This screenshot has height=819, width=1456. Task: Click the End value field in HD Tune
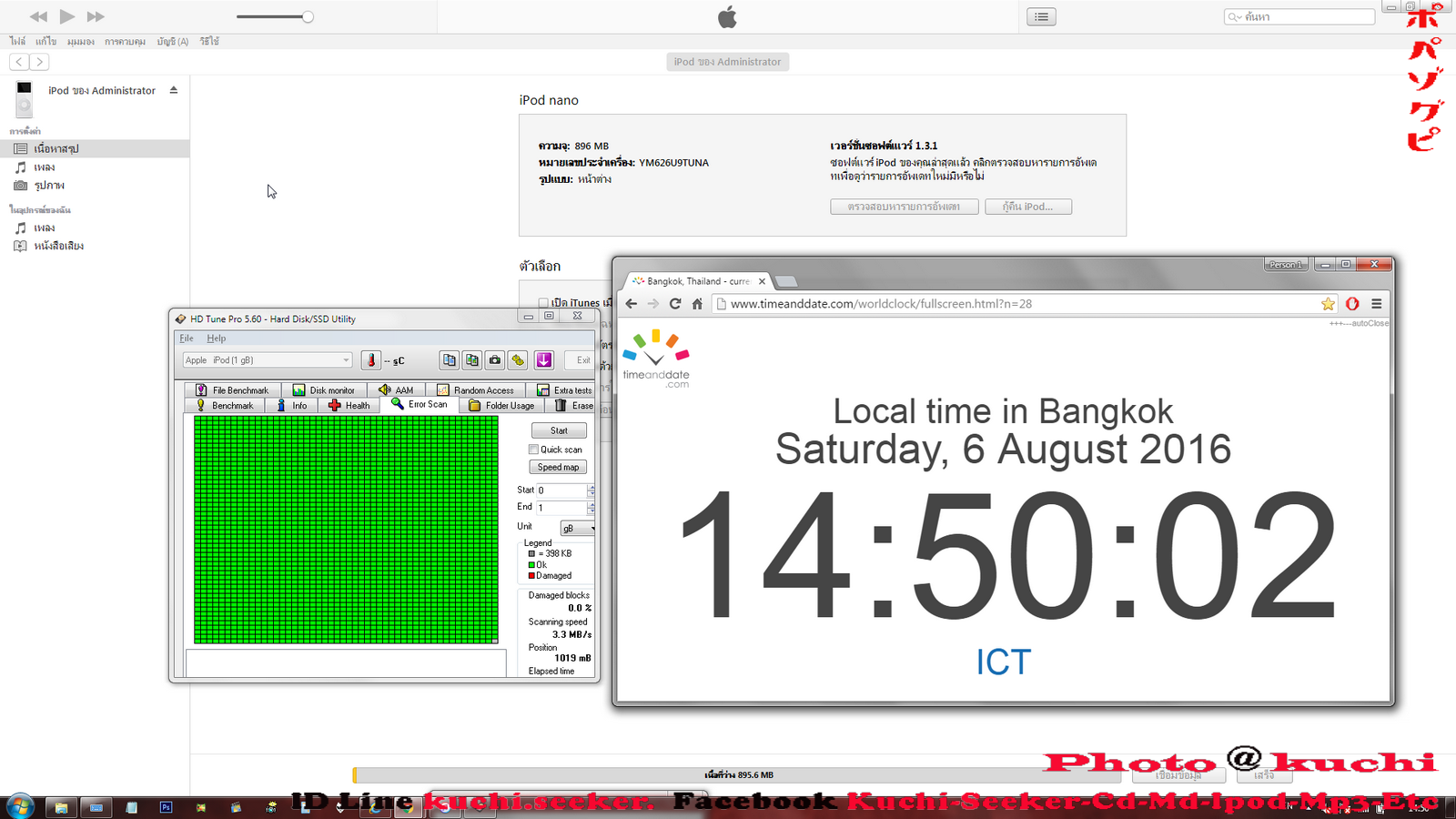[561, 508]
